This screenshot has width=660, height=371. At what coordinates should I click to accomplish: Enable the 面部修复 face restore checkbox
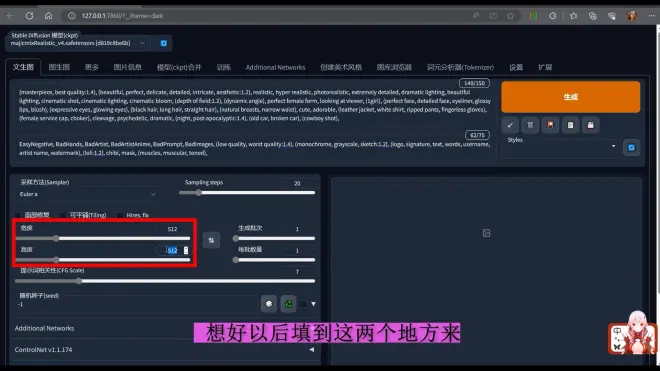click(18, 215)
